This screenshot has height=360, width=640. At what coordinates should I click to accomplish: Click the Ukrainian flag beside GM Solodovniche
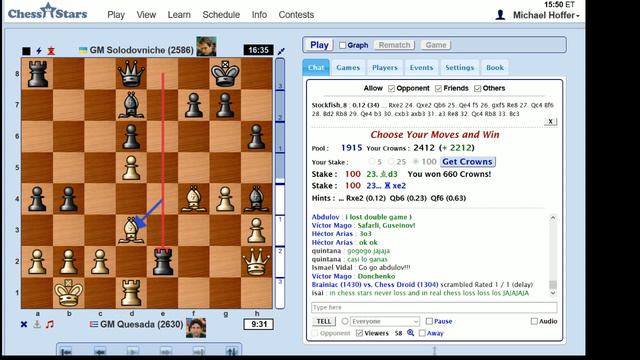pos(83,50)
